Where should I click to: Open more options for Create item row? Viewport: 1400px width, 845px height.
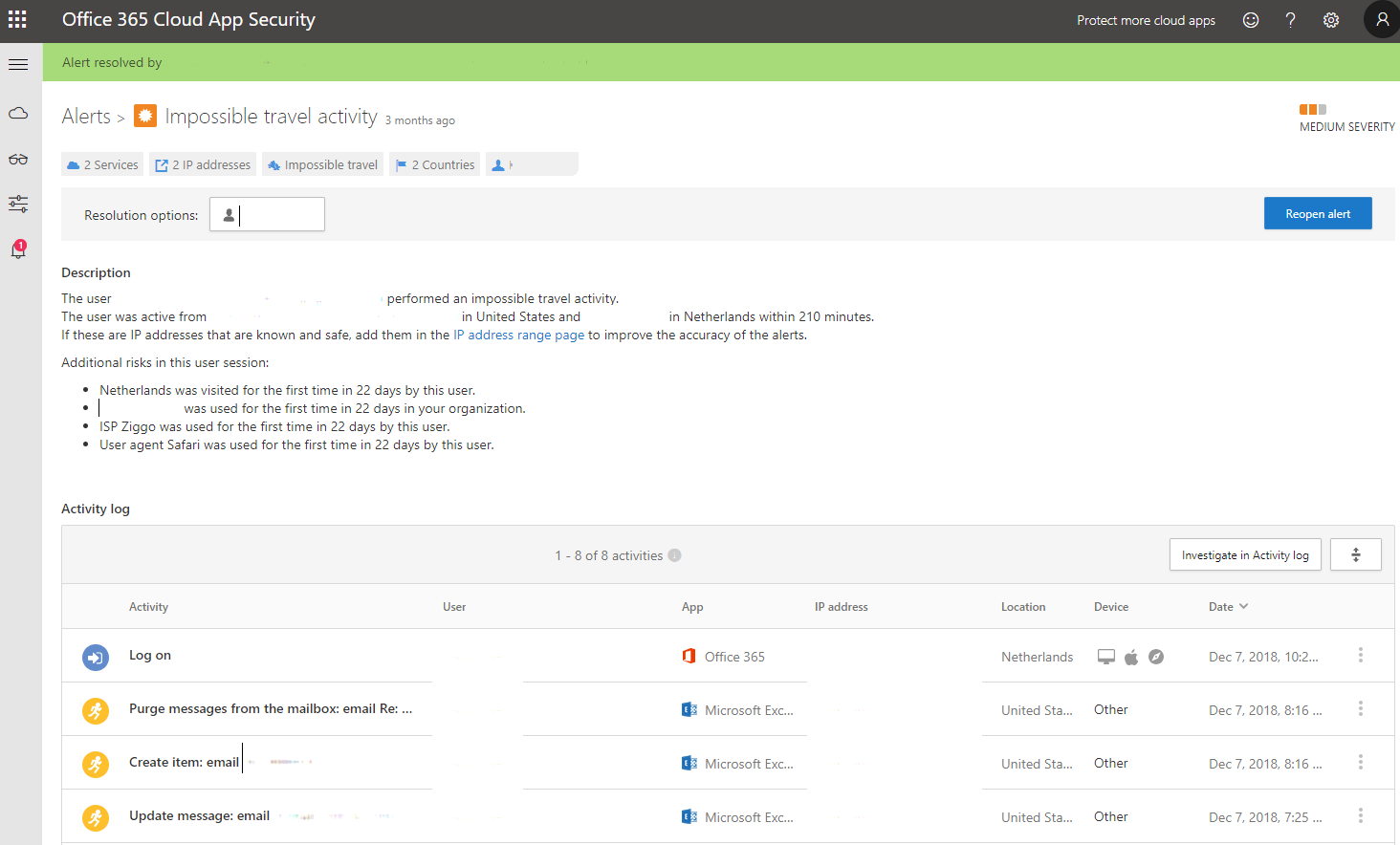(x=1361, y=763)
